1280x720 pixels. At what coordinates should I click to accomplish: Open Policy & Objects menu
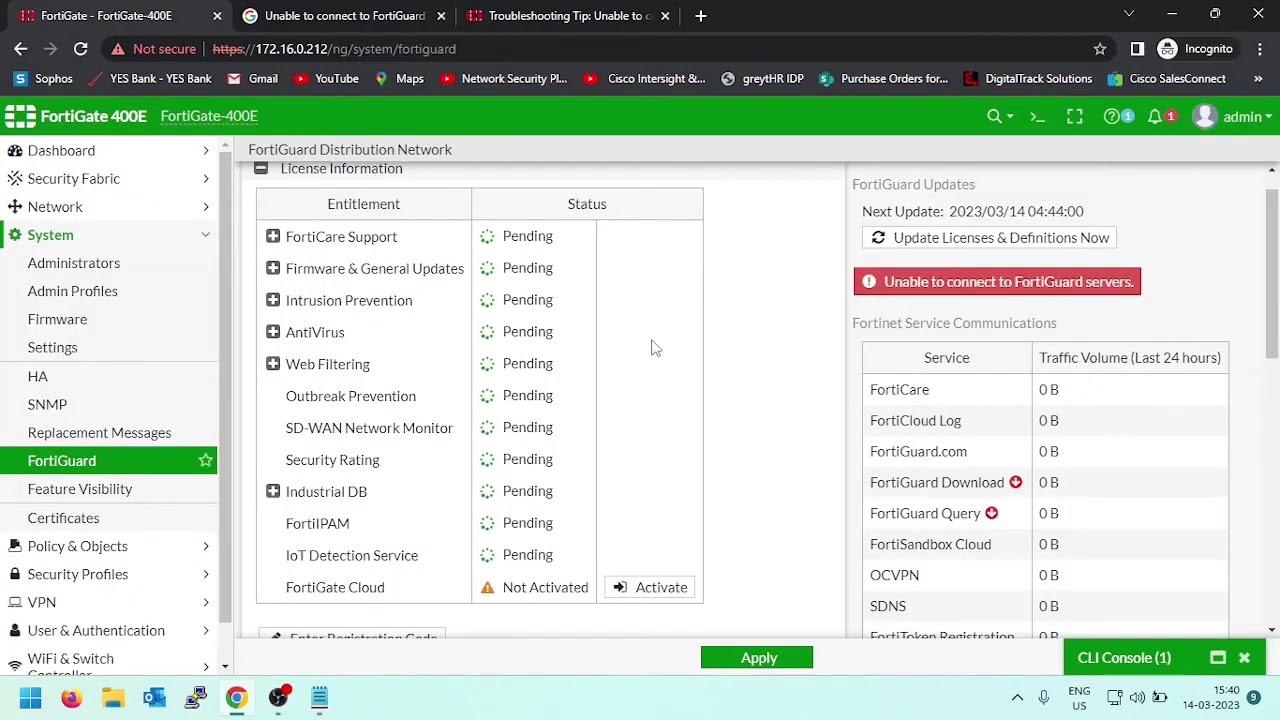coord(108,546)
